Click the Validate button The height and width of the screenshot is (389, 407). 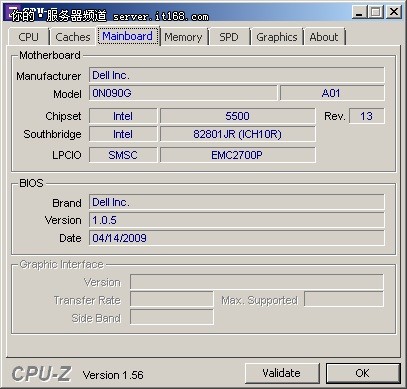coord(282,373)
